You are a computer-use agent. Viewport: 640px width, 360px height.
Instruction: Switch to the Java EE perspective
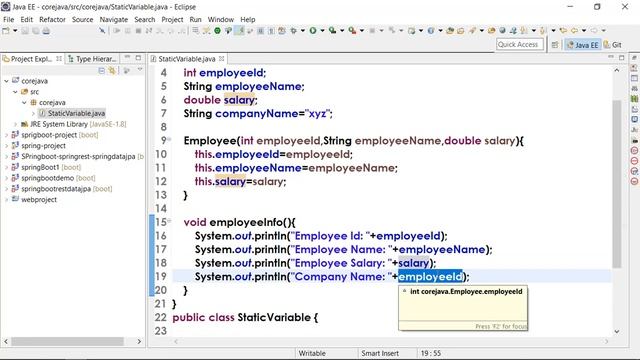pyautogui.click(x=582, y=45)
